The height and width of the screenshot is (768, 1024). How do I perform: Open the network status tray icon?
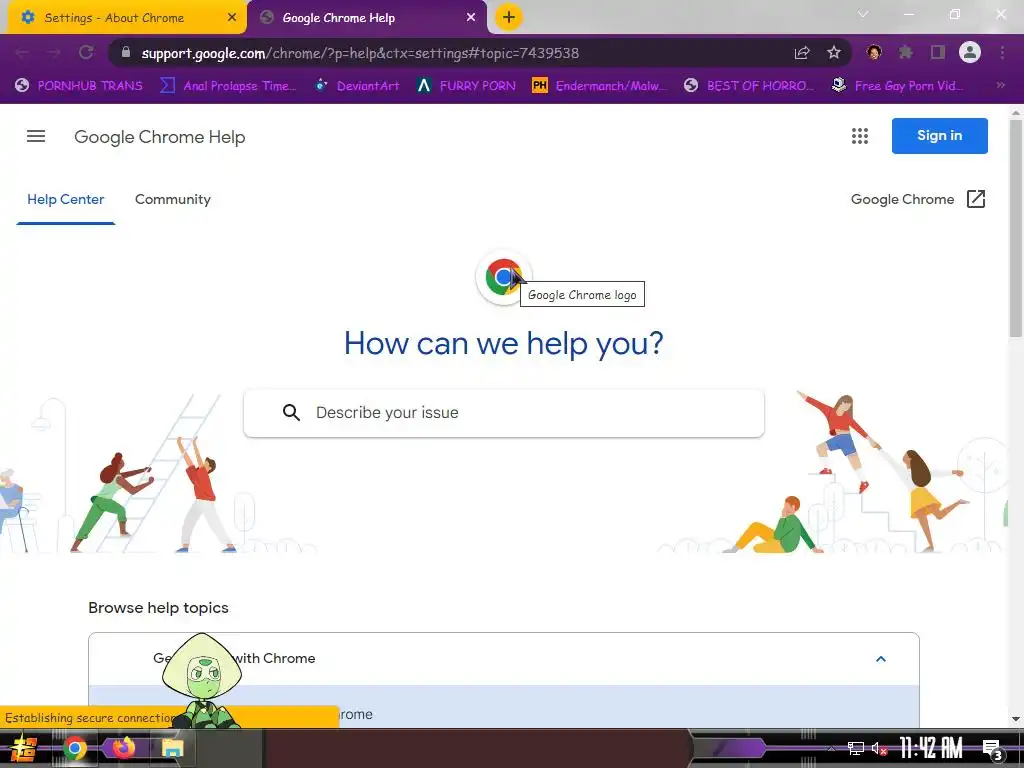point(856,748)
